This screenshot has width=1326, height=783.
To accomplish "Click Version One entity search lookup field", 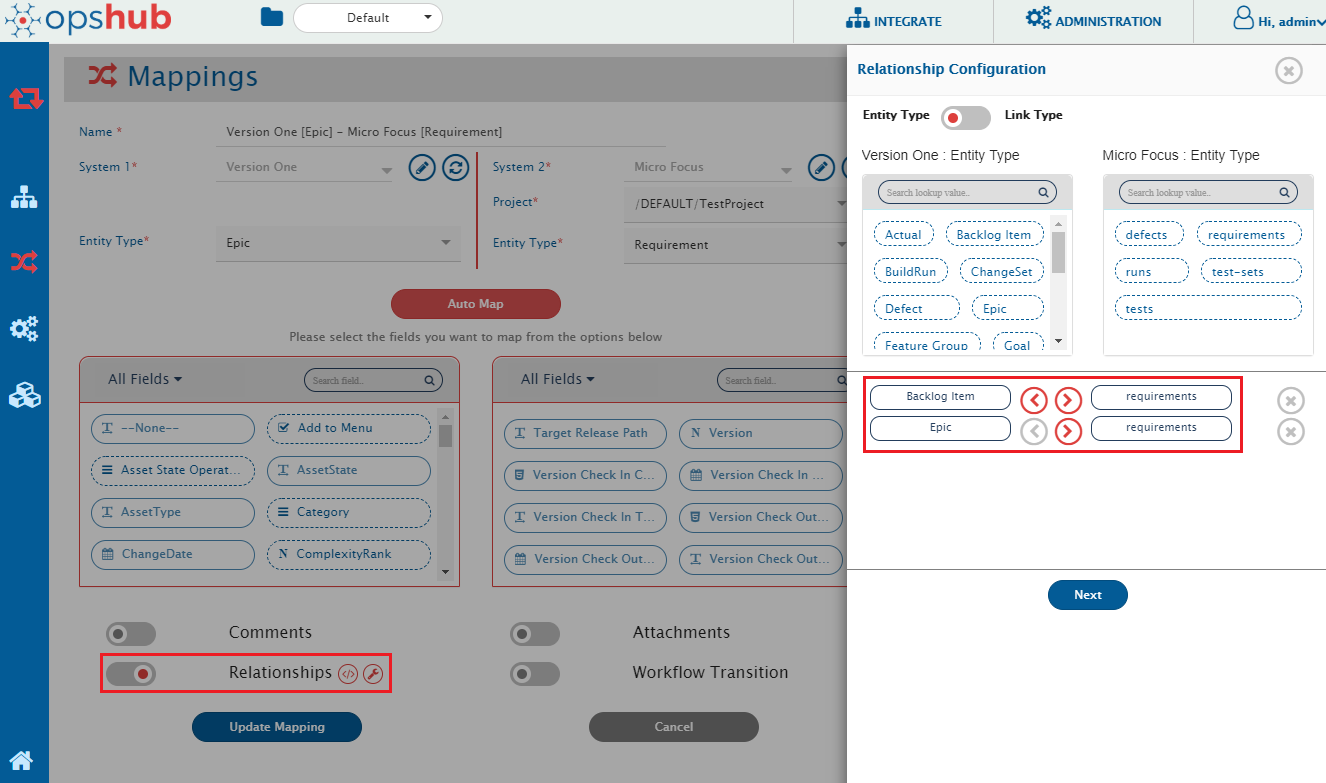I will pos(959,192).
